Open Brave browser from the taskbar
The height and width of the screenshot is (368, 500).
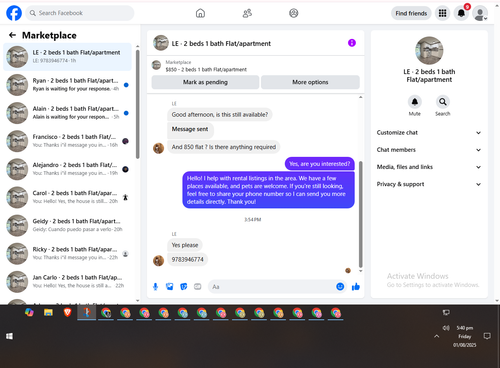point(68,313)
